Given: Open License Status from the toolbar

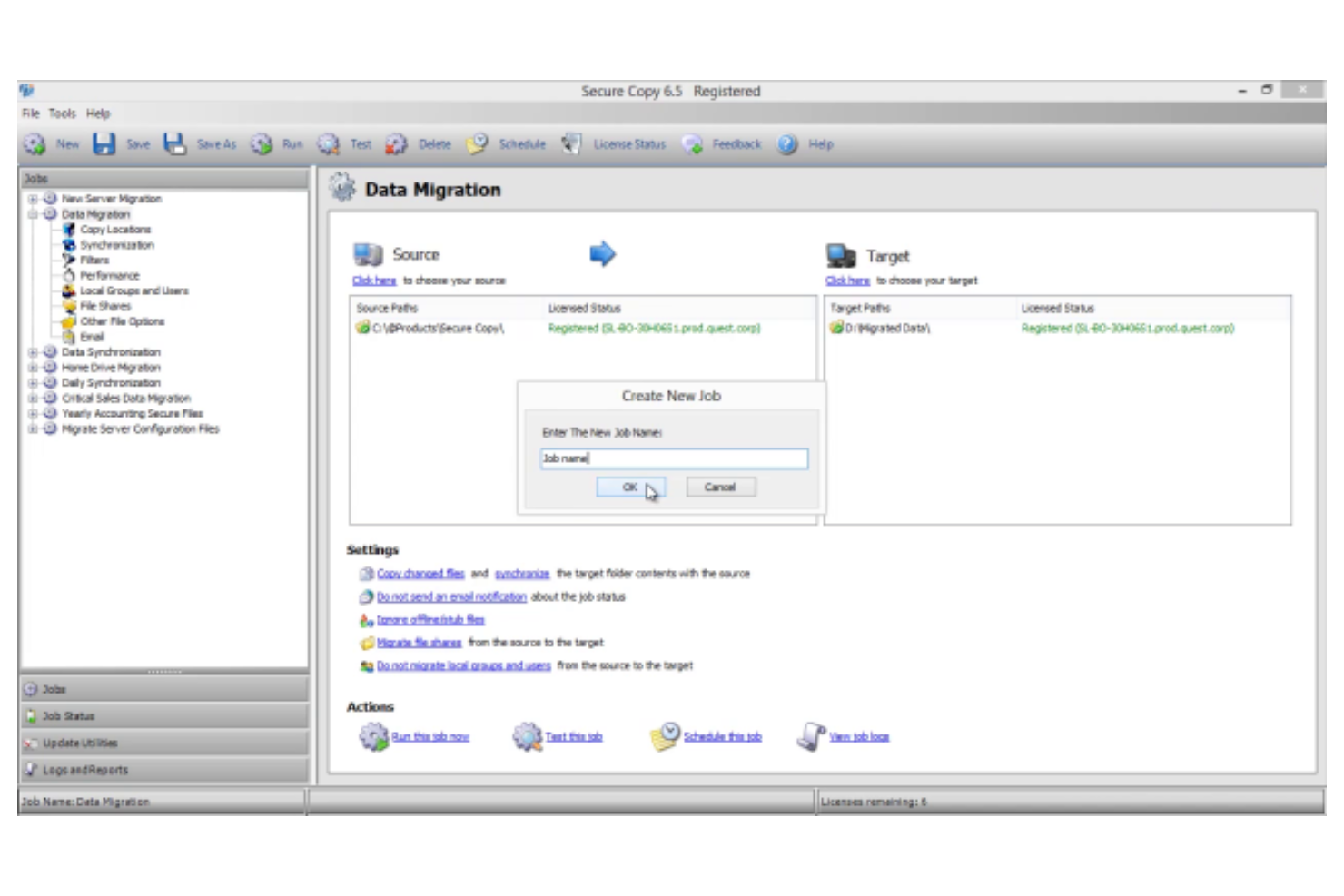Looking at the screenshot, I should (x=571, y=144).
